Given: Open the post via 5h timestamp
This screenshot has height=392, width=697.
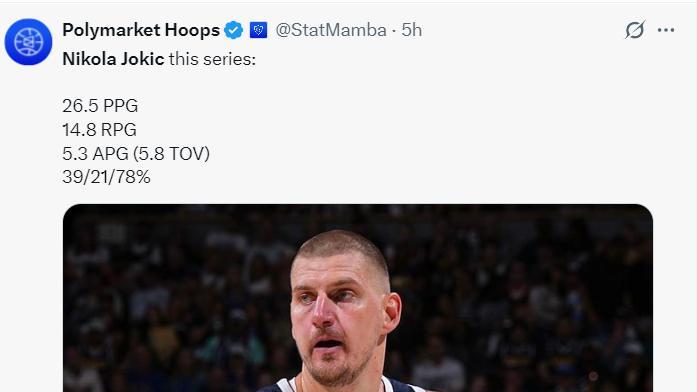Looking at the screenshot, I should pyautogui.click(x=412, y=30).
